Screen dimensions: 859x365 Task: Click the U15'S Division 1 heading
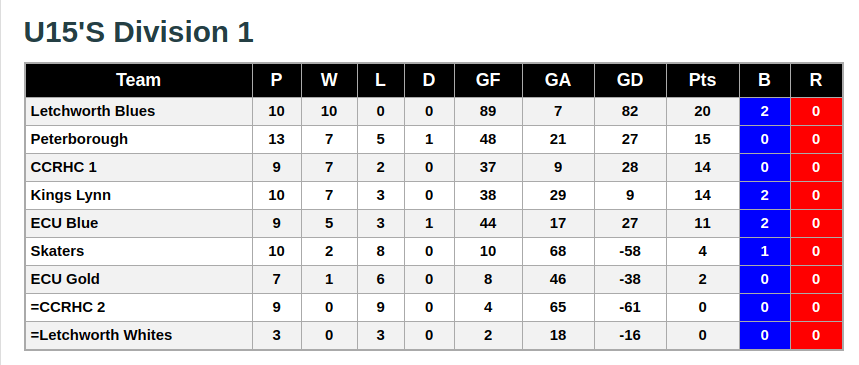tap(139, 32)
